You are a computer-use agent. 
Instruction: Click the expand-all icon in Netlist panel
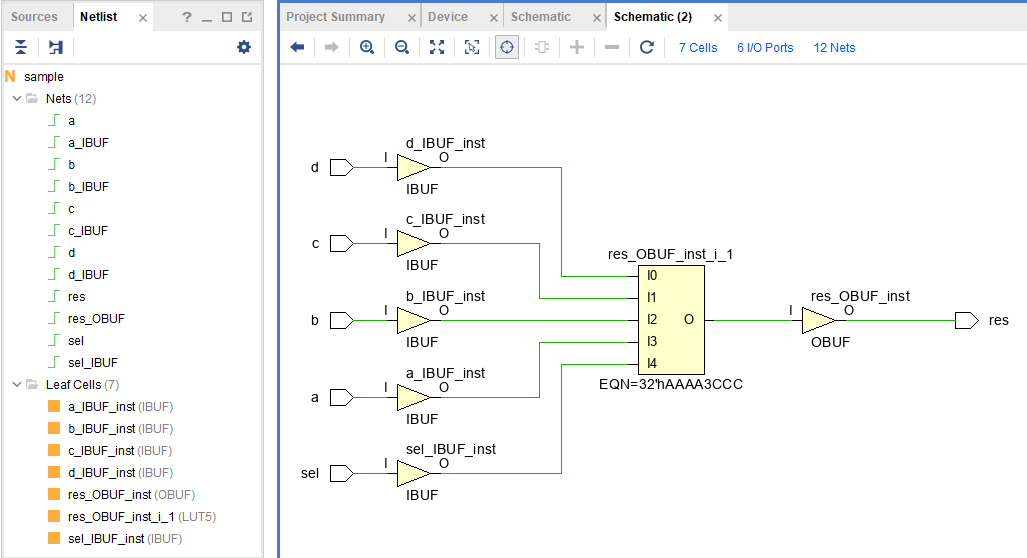pos(55,47)
